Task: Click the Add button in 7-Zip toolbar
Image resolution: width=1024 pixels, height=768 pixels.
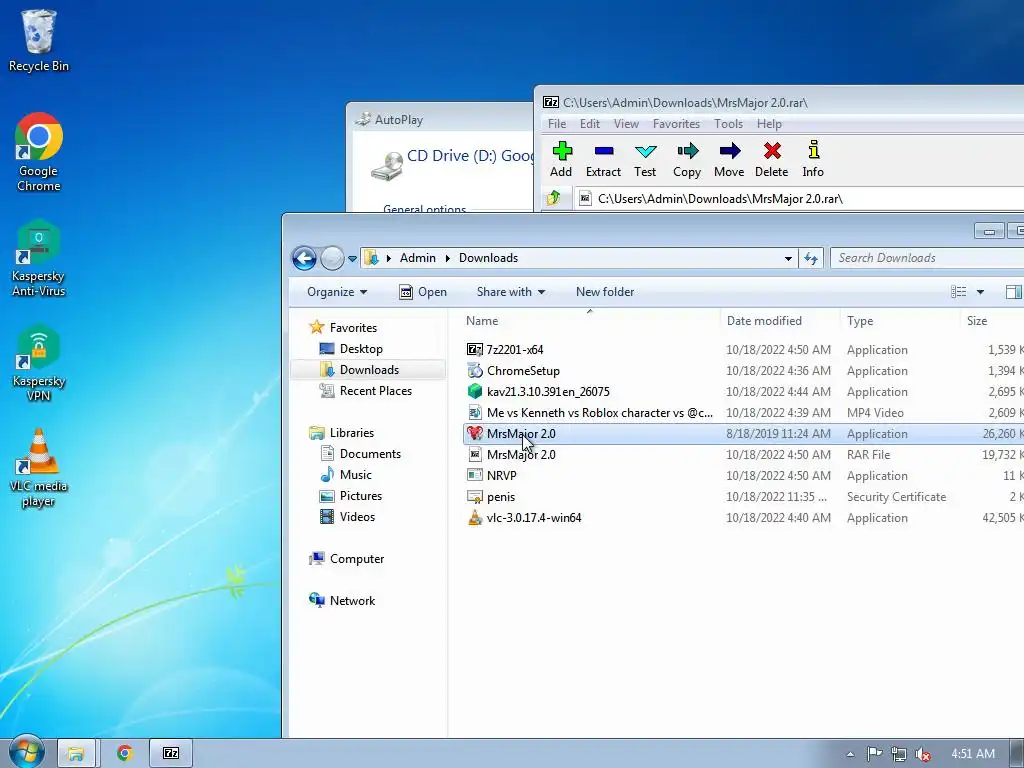Action: (561, 160)
